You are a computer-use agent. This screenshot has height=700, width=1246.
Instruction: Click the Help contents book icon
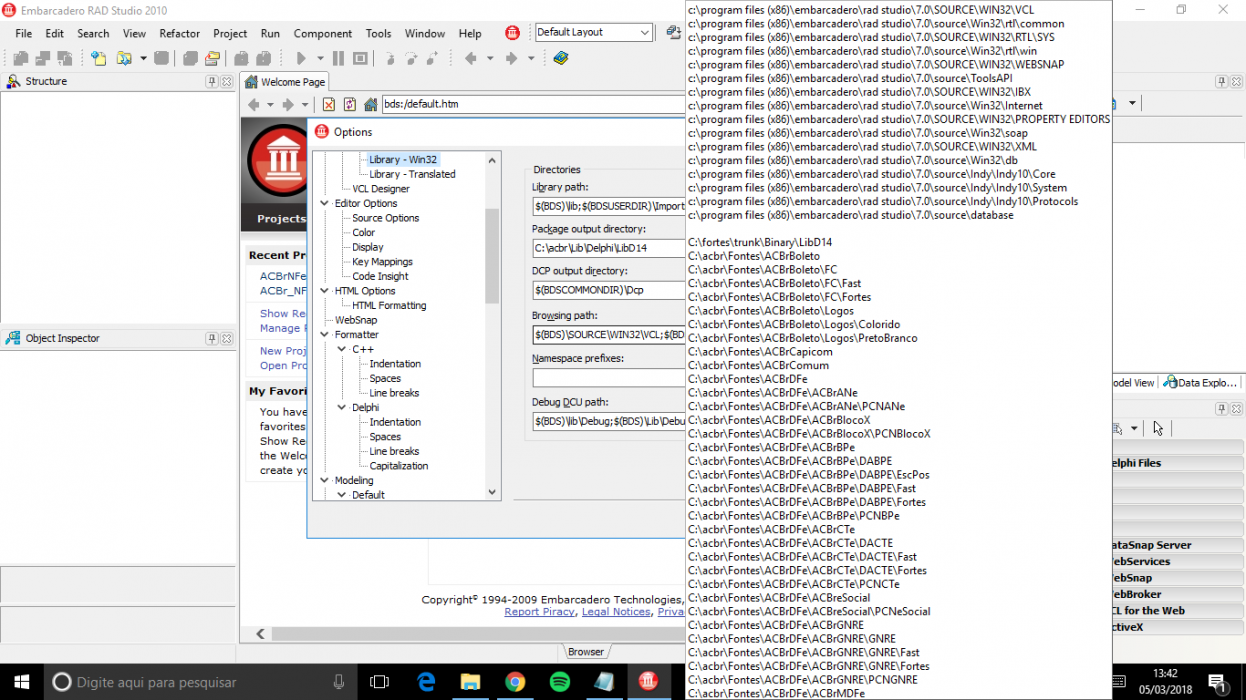(560, 58)
